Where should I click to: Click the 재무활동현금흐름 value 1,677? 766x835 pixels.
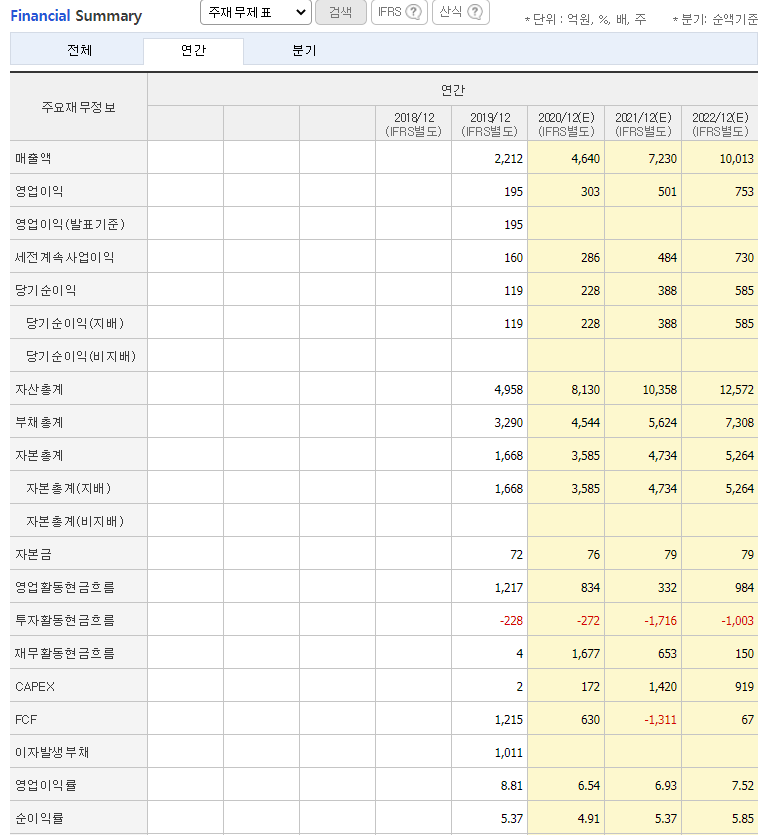coord(585,654)
